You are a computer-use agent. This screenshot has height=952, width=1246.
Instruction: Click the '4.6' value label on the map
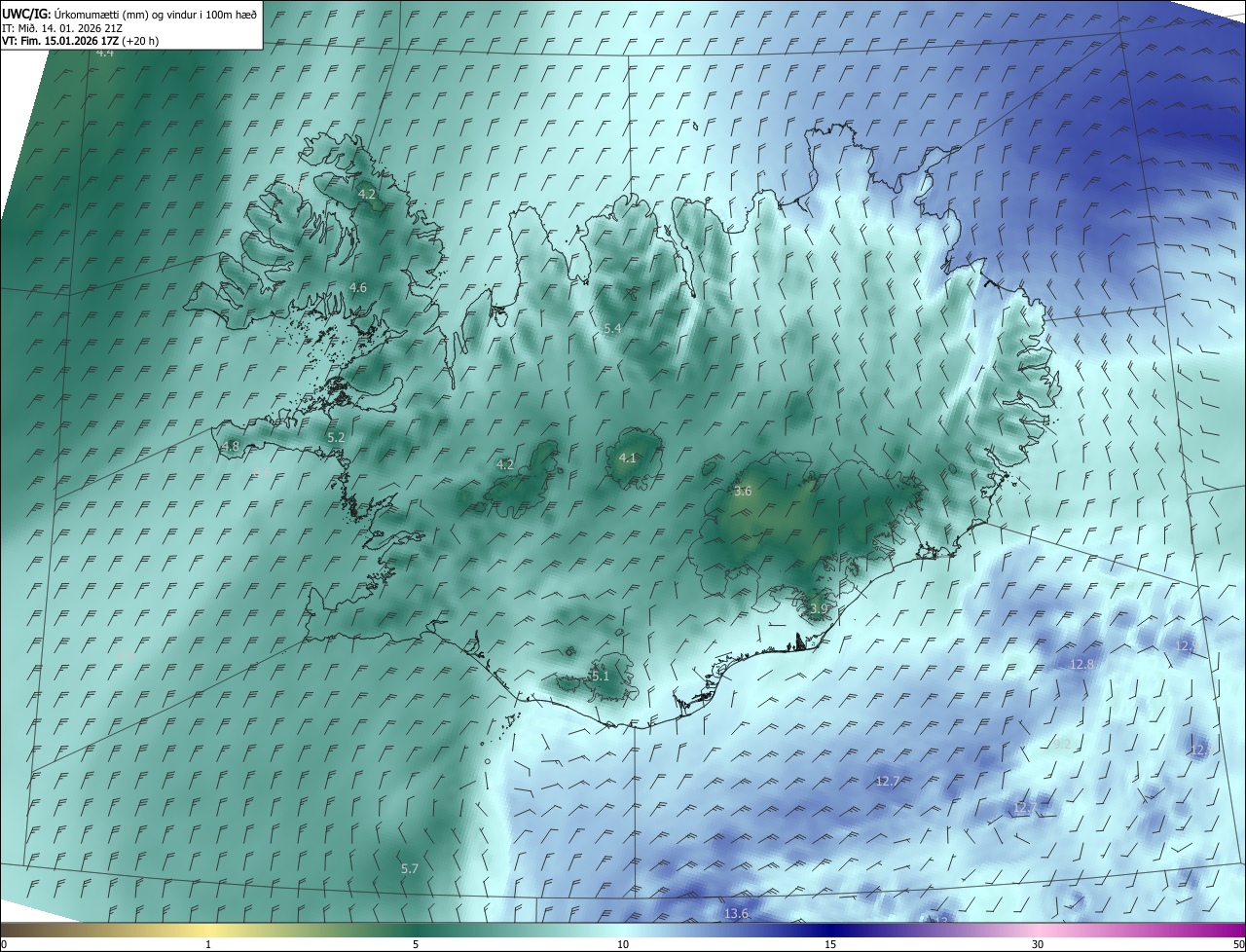pos(358,287)
